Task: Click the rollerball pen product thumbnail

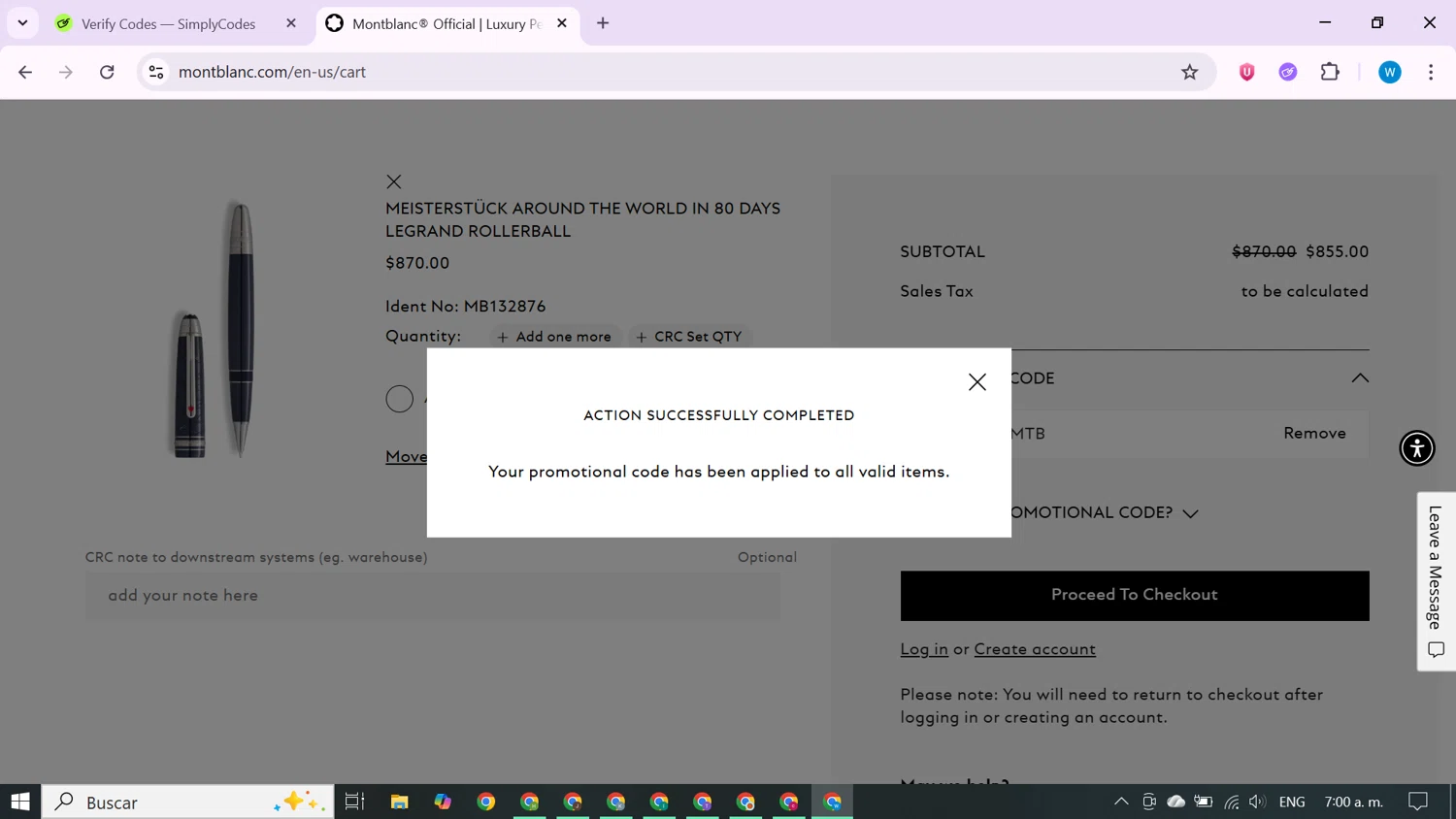Action: (x=214, y=328)
